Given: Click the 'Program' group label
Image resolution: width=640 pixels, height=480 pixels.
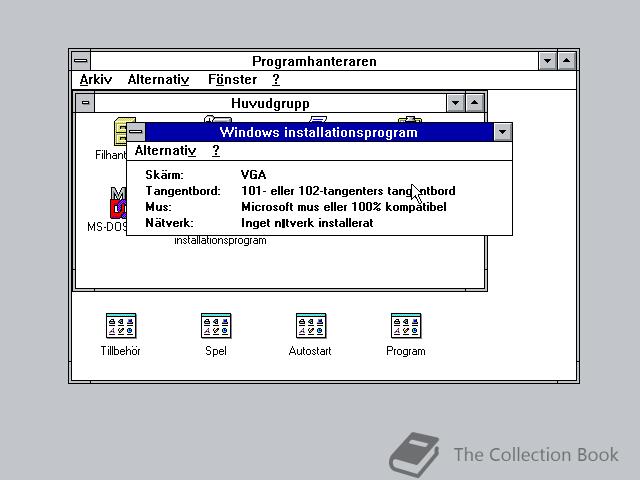Looking at the screenshot, I should (406, 351).
